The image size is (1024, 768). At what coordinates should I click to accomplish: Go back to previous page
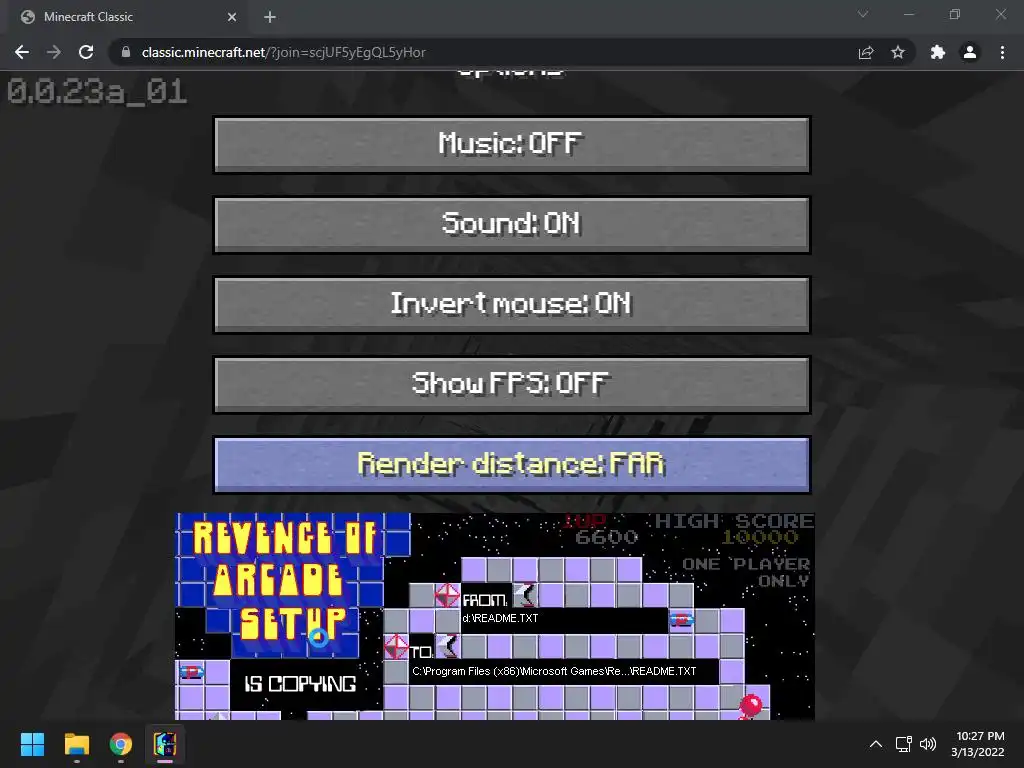(22, 52)
